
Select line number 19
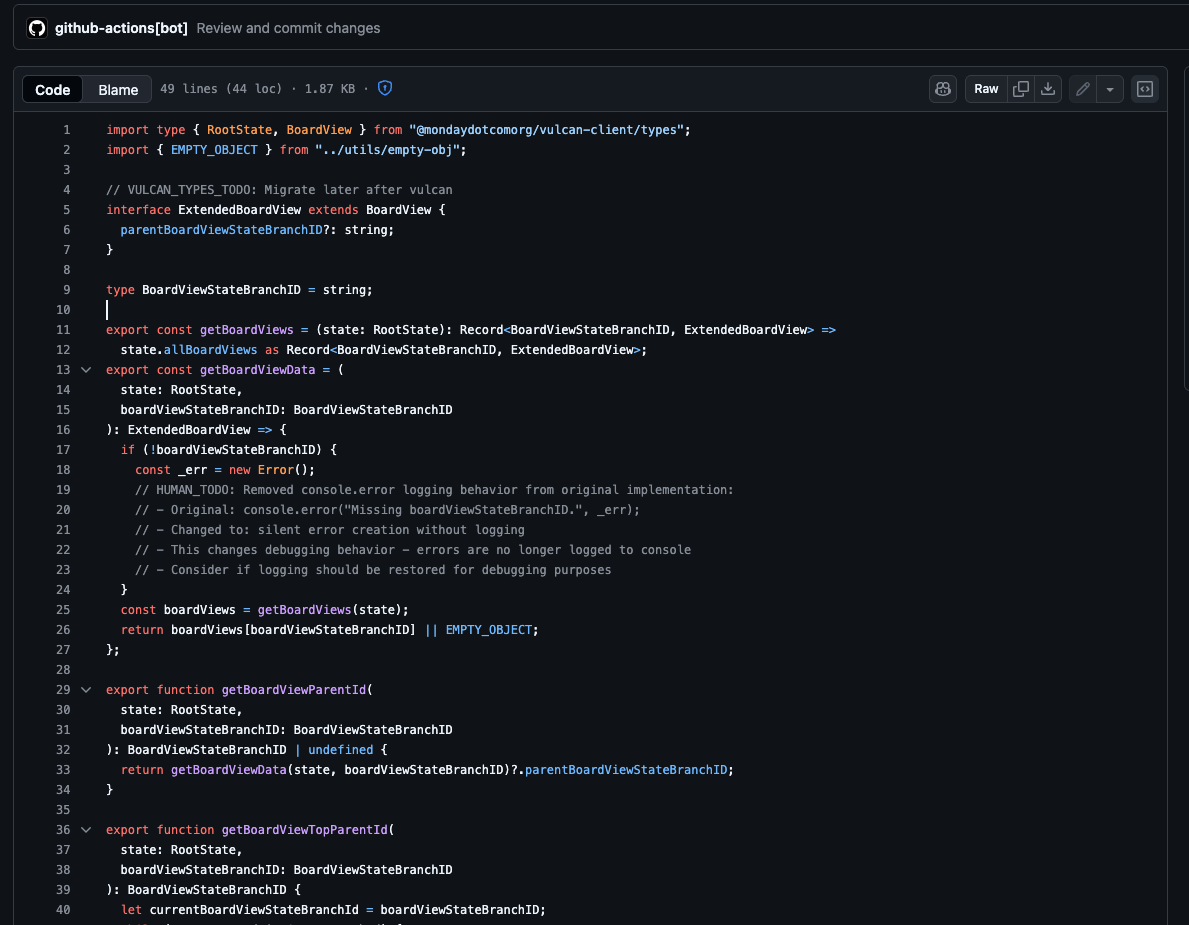tap(63, 490)
